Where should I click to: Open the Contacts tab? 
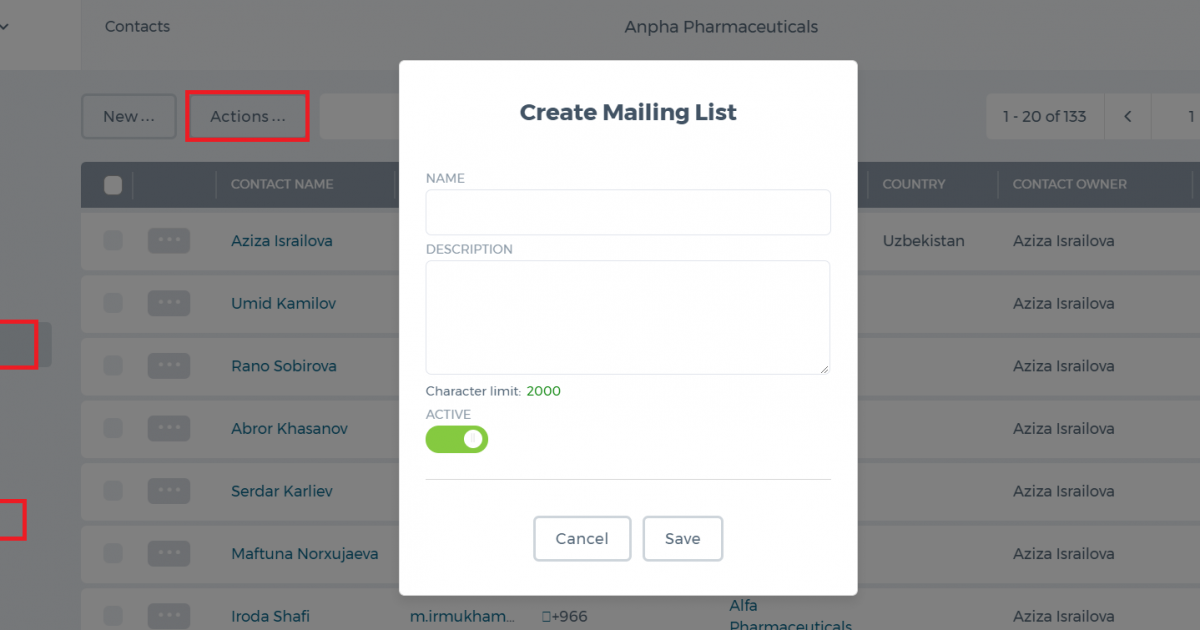tap(137, 27)
